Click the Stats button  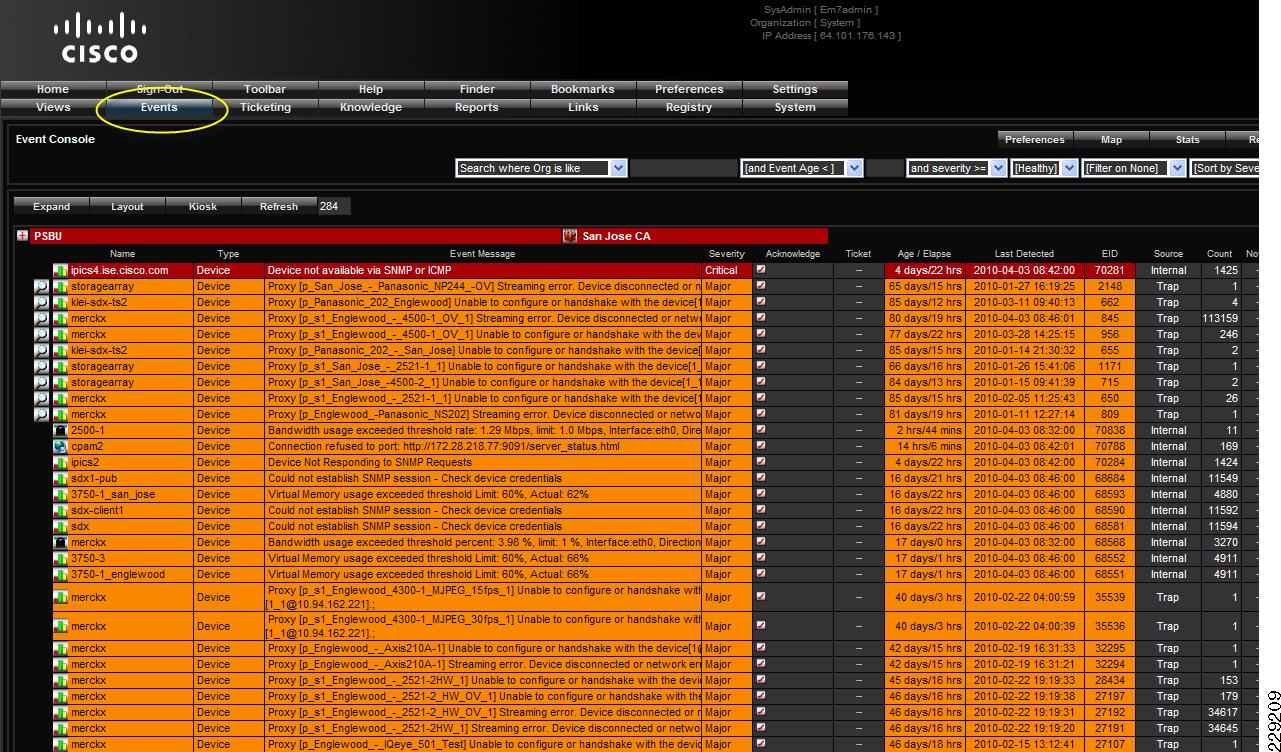point(1187,139)
